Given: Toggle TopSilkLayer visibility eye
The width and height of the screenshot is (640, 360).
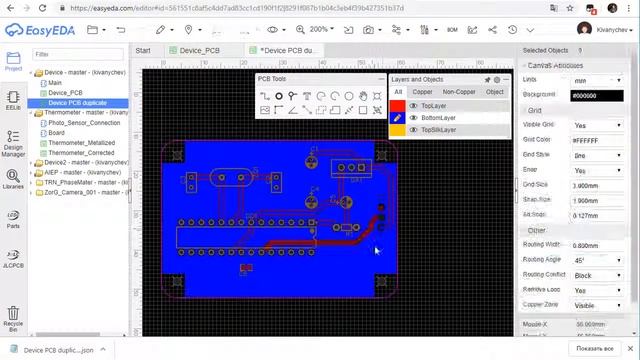Looking at the screenshot, I should pos(413,130).
